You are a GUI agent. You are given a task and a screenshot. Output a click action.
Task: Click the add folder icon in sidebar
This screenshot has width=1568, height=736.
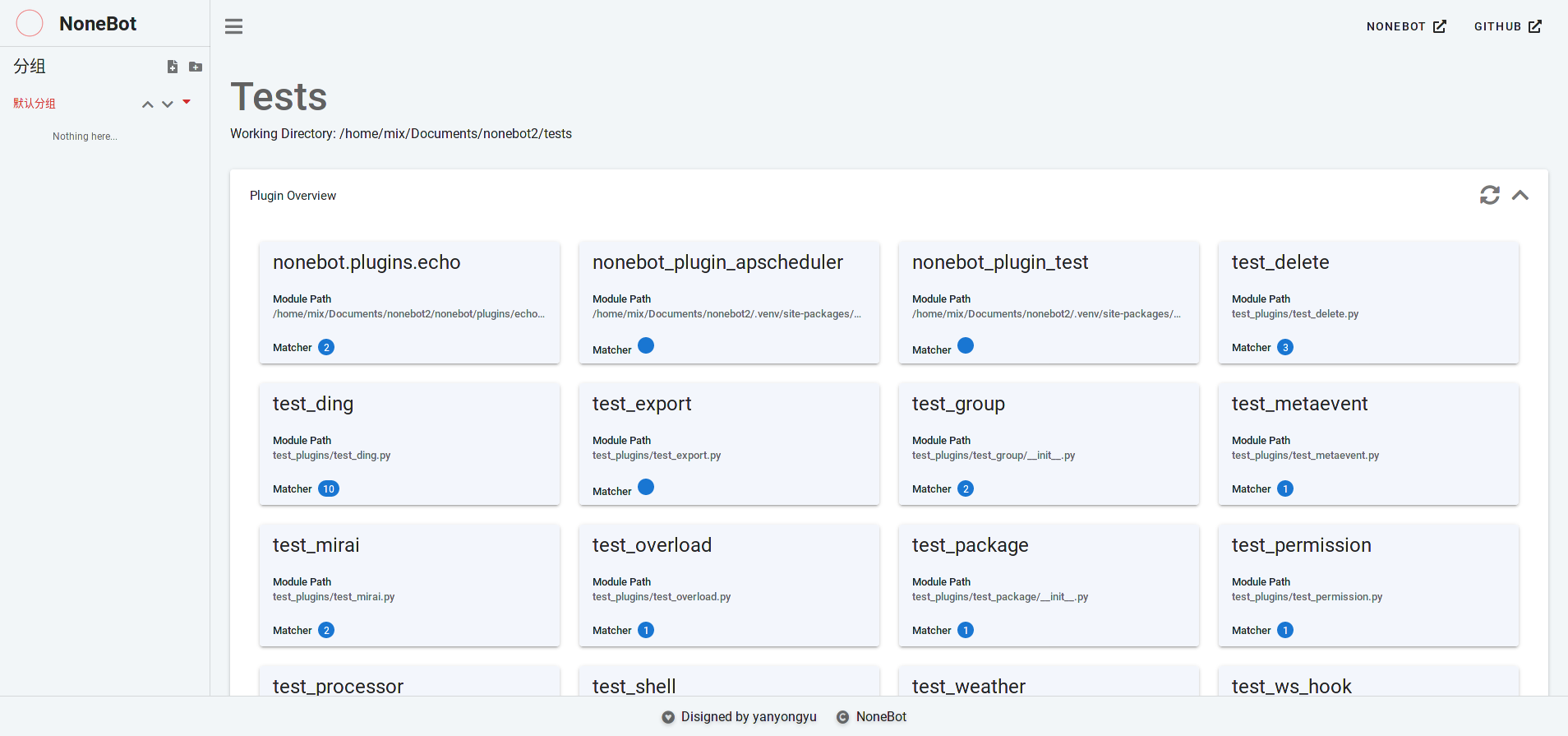point(196,67)
